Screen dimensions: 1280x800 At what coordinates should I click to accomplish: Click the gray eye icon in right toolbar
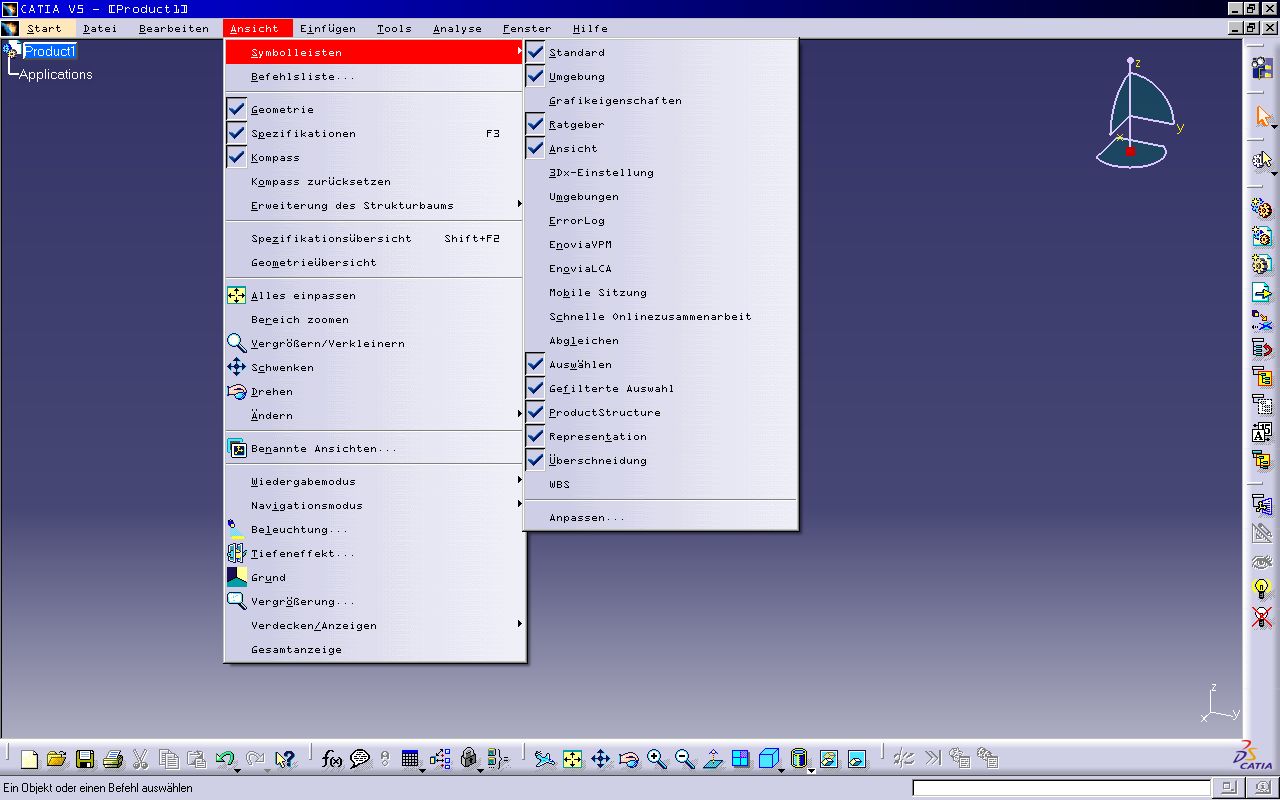(1262, 561)
